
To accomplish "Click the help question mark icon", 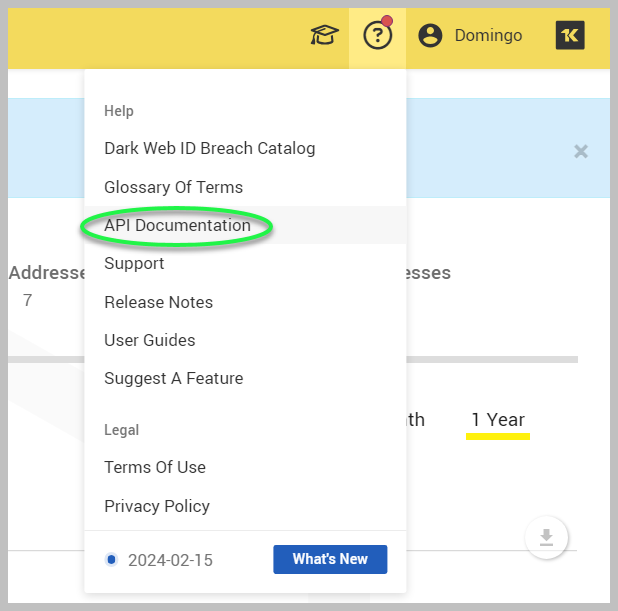I will [x=377, y=36].
